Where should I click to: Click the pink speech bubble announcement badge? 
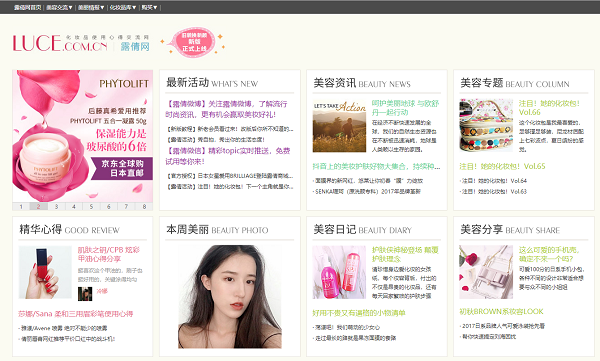193,42
